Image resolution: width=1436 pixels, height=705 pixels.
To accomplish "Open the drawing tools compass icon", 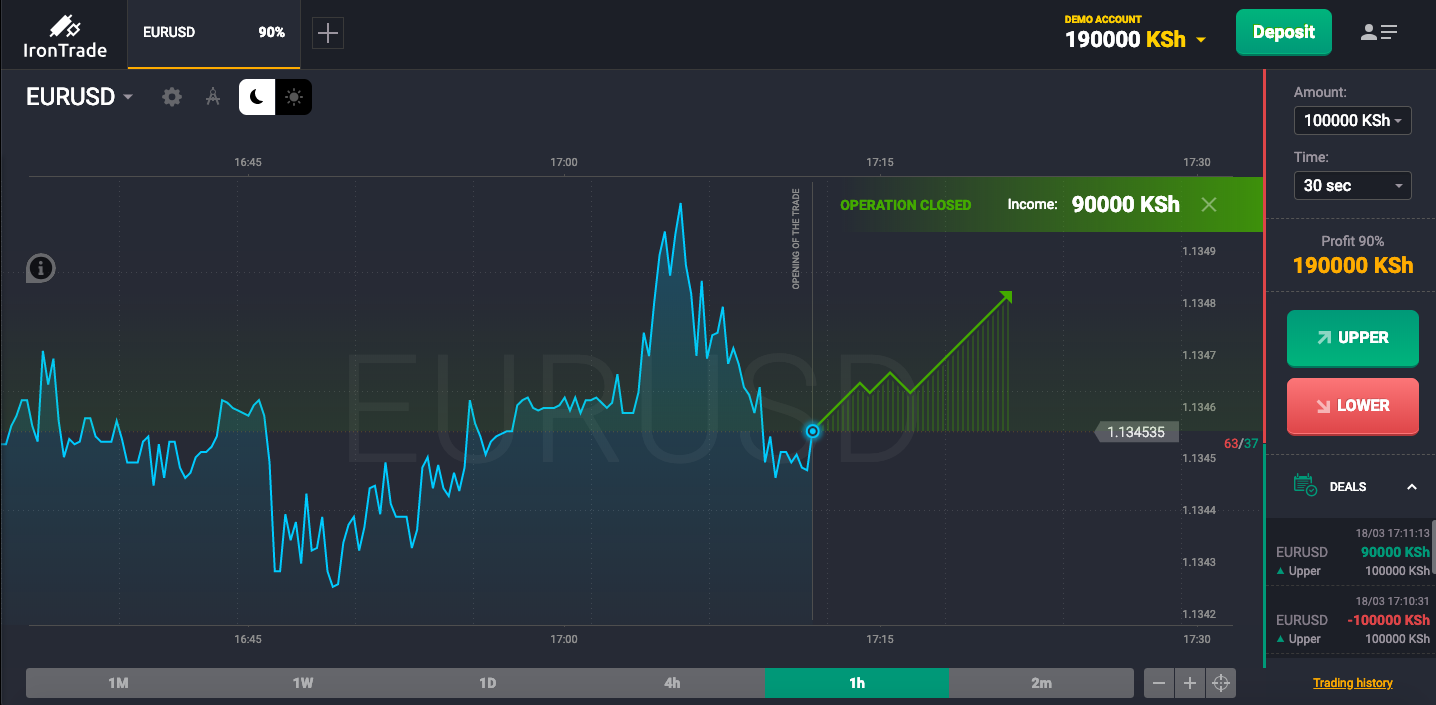I will click(x=212, y=97).
